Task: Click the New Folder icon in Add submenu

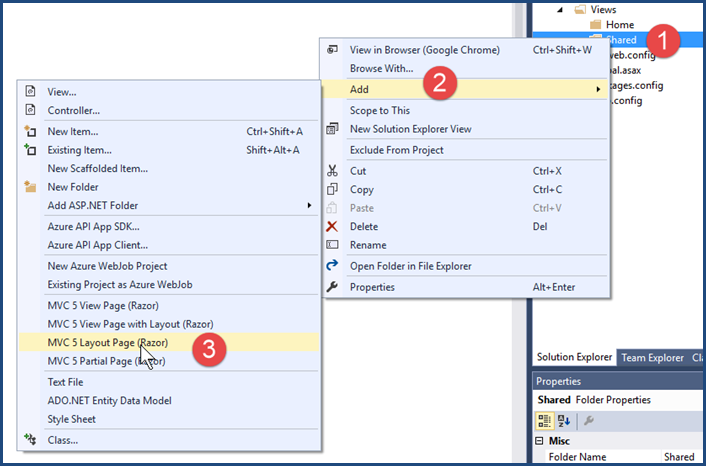Action: pyautogui.click(x=30, y=187)
